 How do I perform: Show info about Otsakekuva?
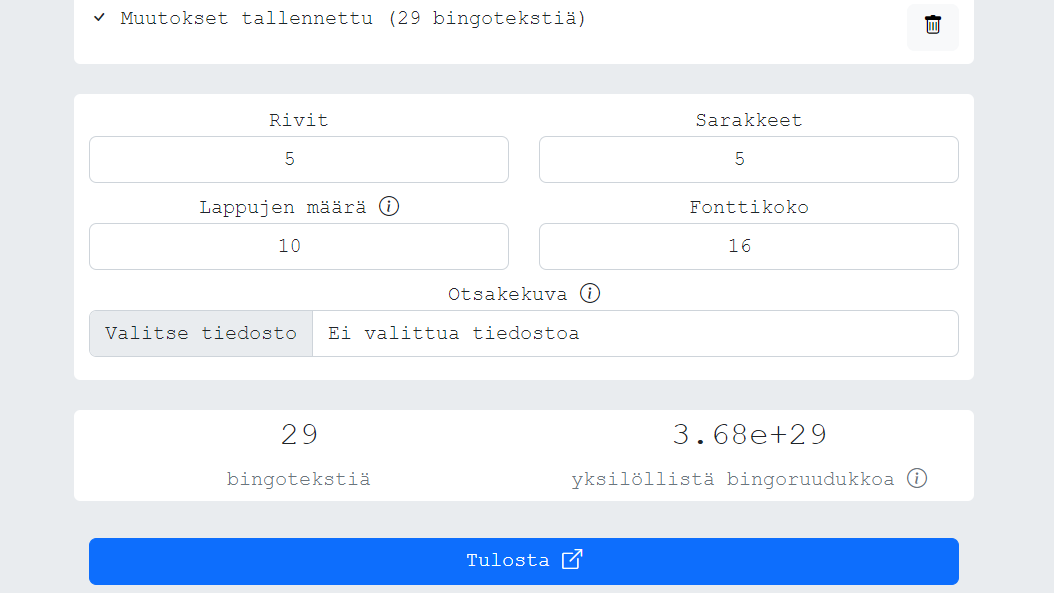click(590, 293)
